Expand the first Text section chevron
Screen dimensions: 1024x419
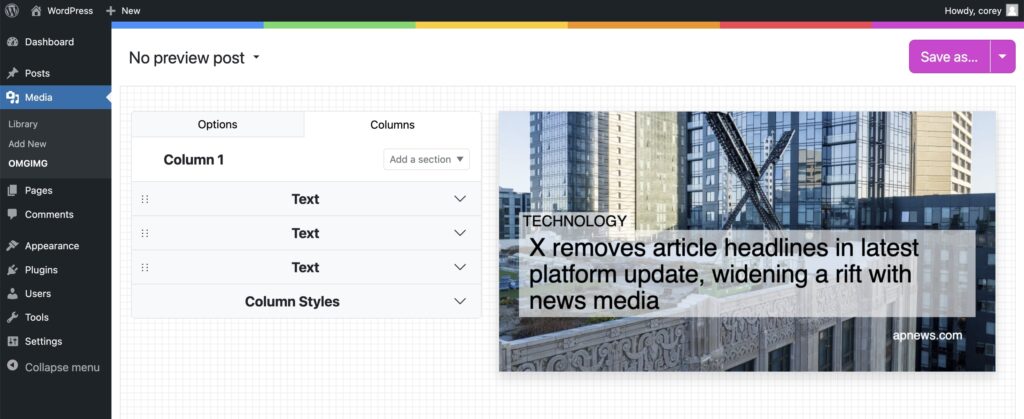point(460,199)
